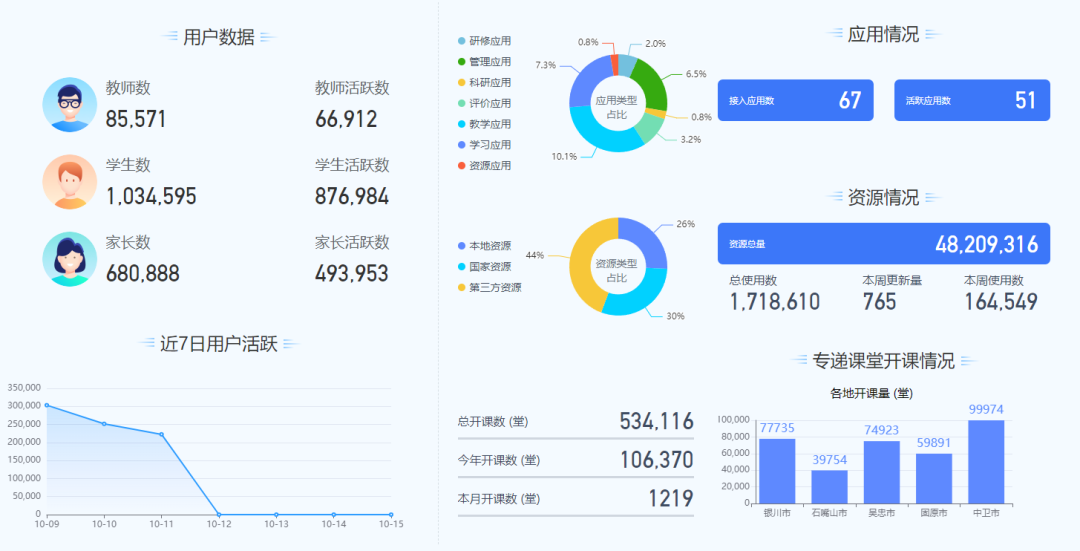1080x551 pixels.
Task: Toggle 本地资源 legend item
Action: tap(484, 246)
